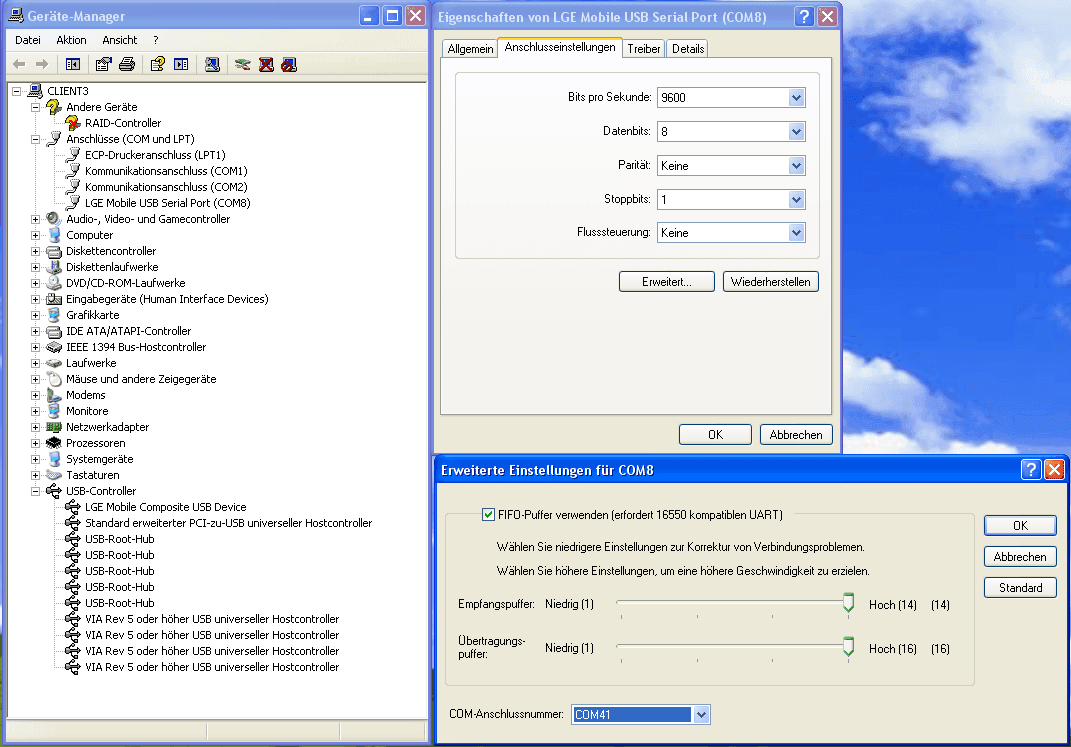This screenshot has height=747, width=1071.
Task: Click the update driver toolbar icon
Action: point(242,64)
